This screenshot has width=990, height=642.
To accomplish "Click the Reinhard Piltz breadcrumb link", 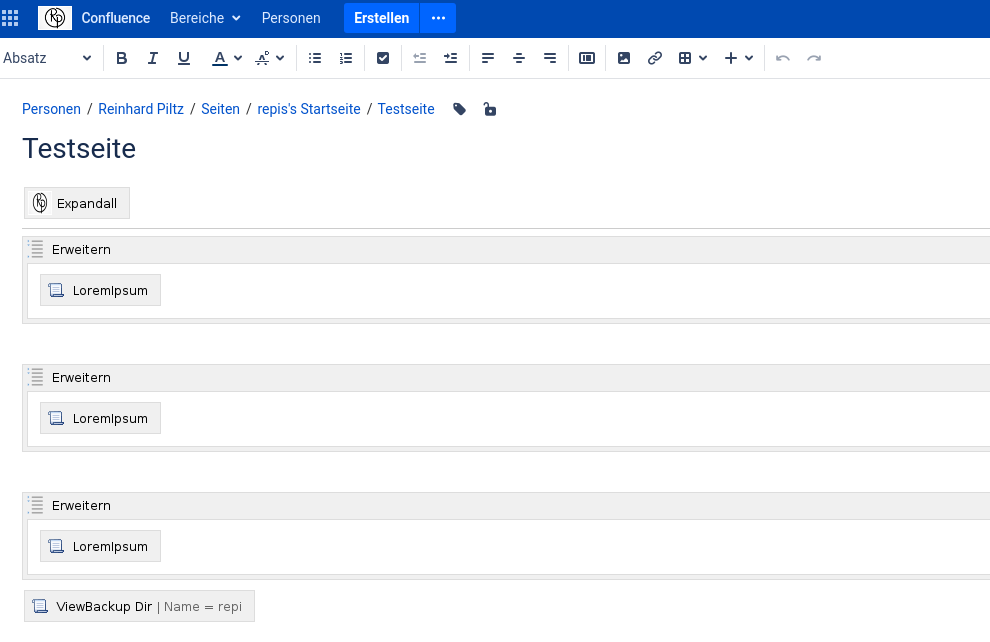I will point(141,109).
